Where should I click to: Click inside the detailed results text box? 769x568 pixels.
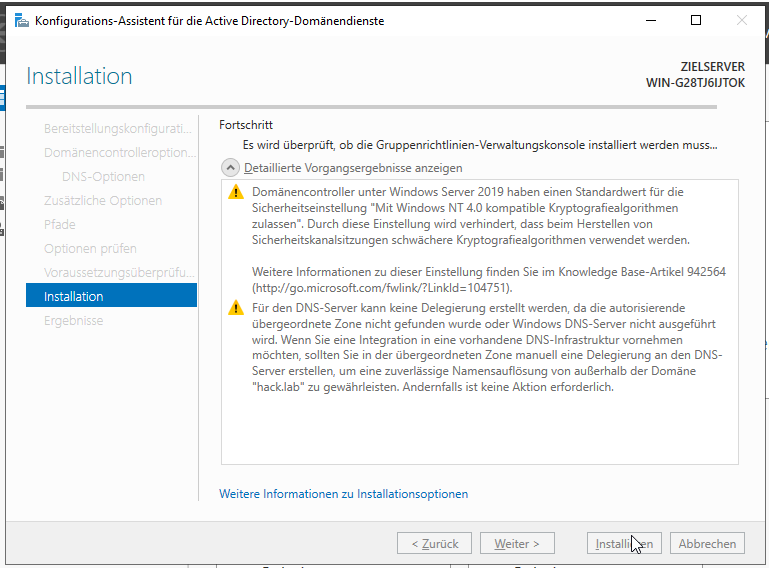479,430
